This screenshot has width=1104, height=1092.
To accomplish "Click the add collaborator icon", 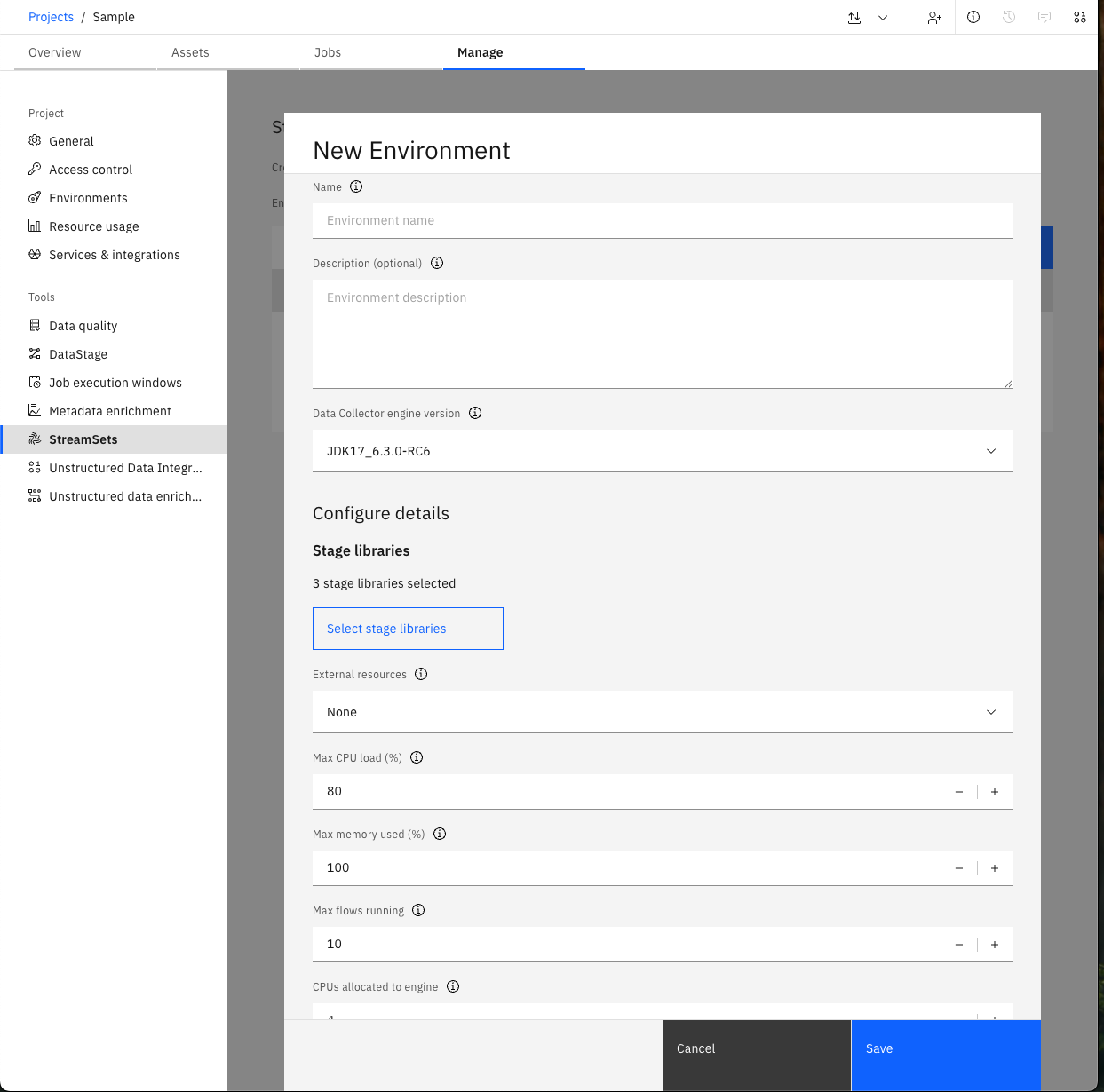I will coord(934,17).
